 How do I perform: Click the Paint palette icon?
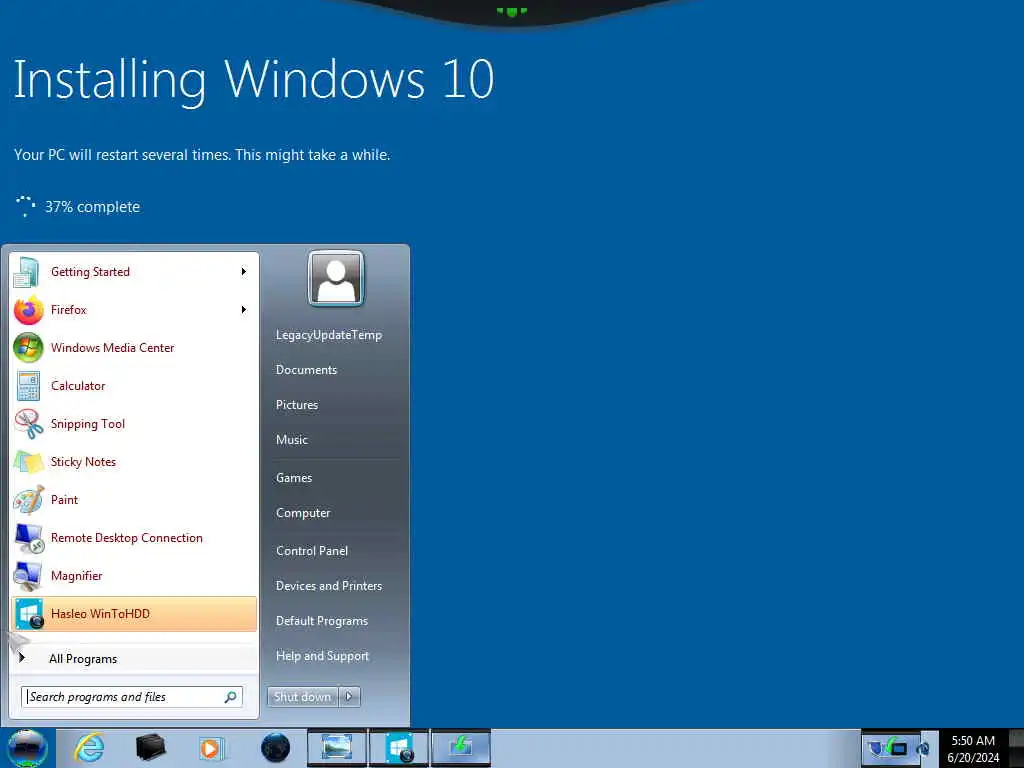pos(29,500)
